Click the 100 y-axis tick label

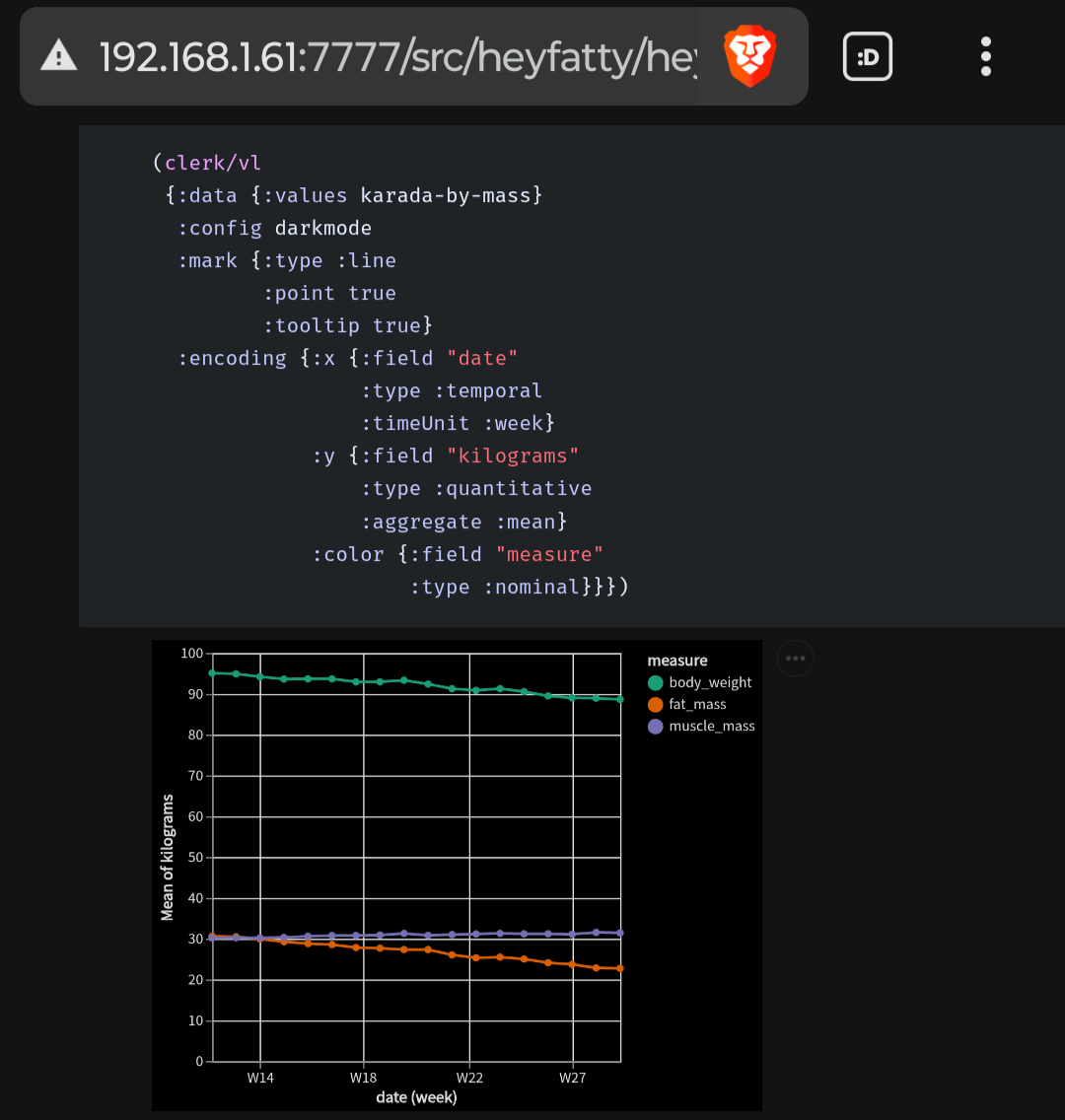tap(192, 653)
